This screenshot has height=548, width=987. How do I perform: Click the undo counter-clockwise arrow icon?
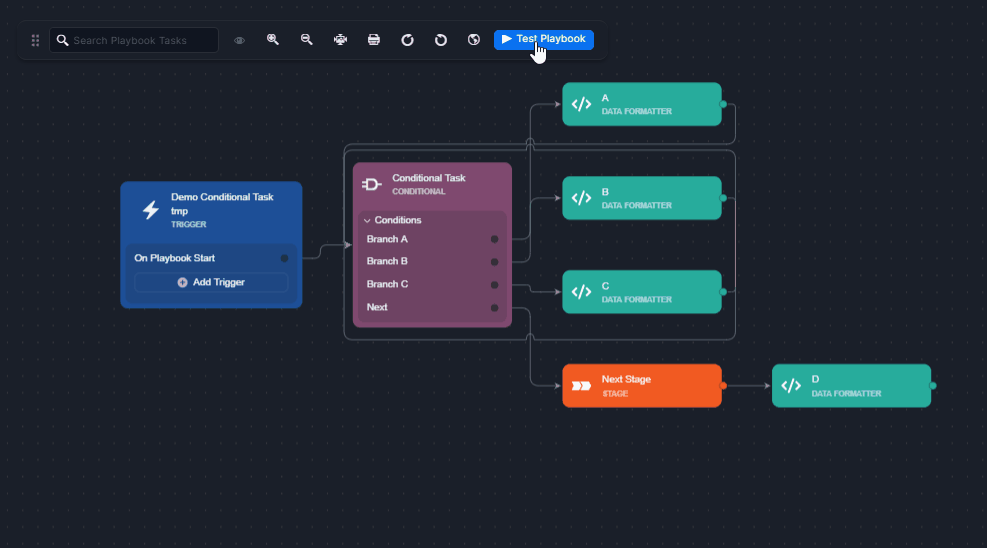pyautogui.click(x=440, y=40)
